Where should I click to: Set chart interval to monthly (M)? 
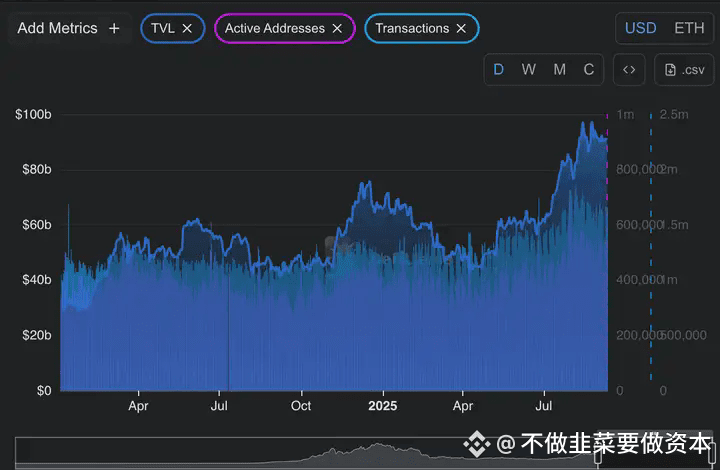(559, 70)
